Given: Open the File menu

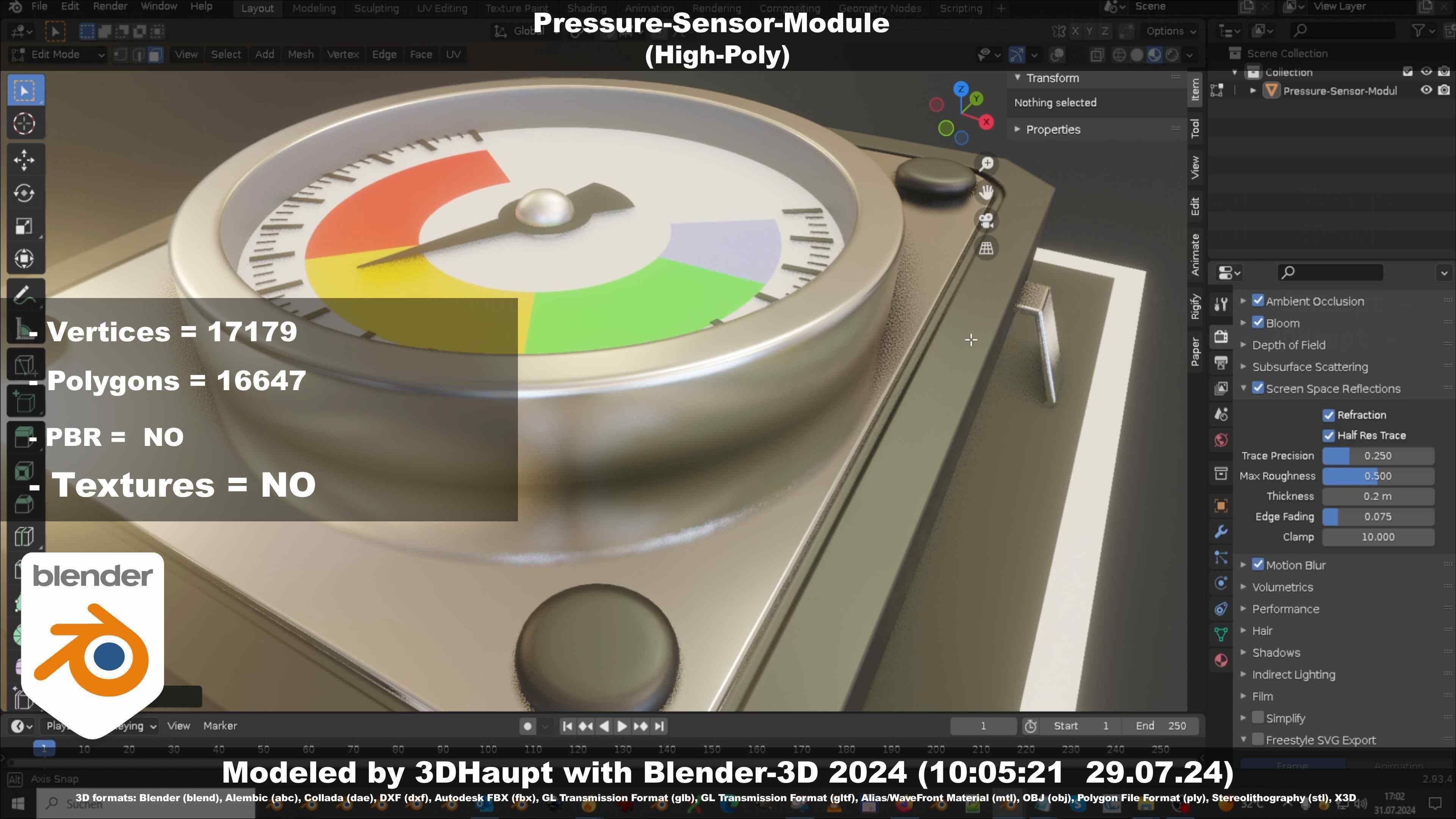Looking at the screenshot, I should pos(39,7).
